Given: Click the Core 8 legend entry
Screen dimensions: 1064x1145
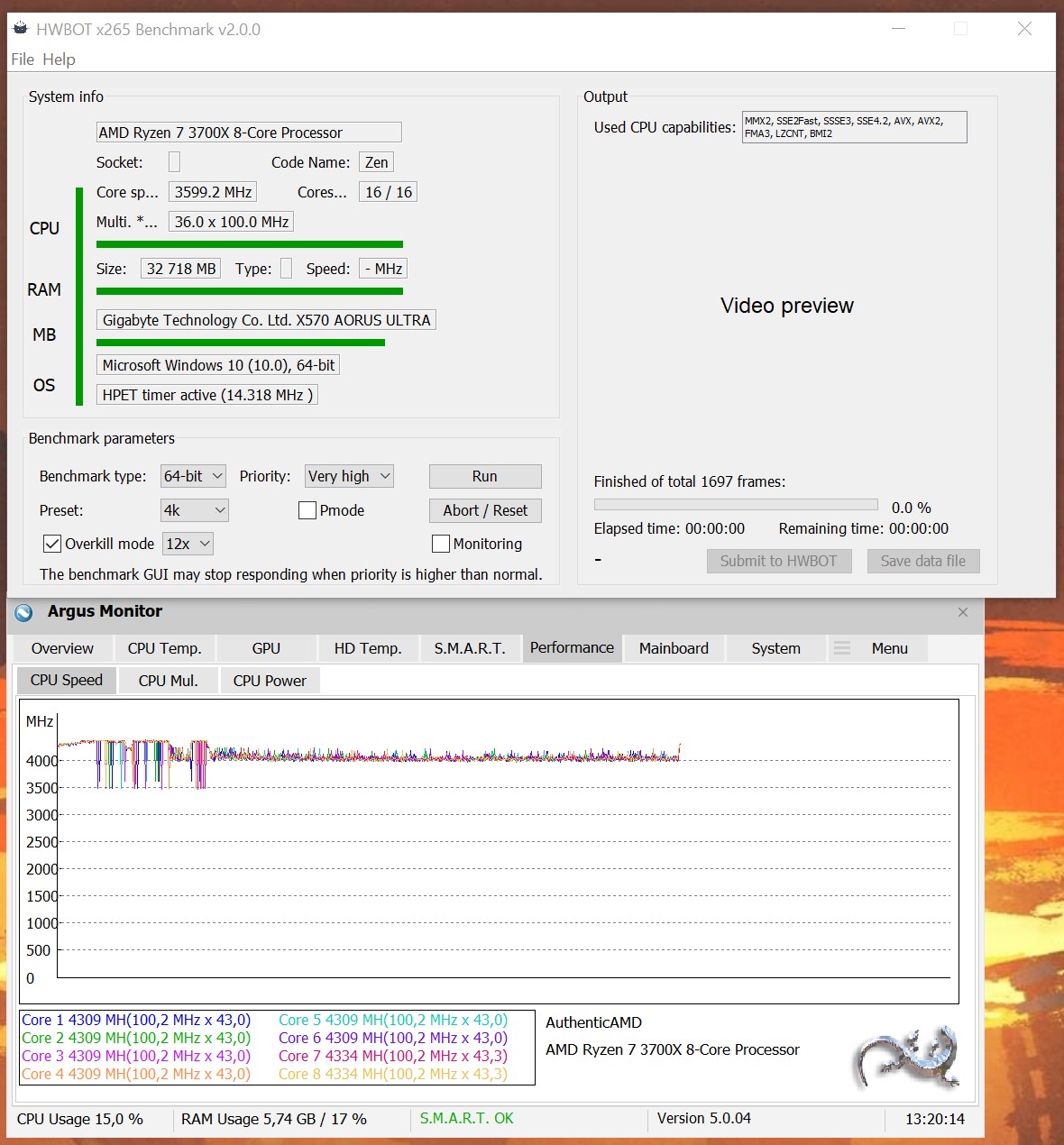Looking at the screenshot, I should point(393,1074).
